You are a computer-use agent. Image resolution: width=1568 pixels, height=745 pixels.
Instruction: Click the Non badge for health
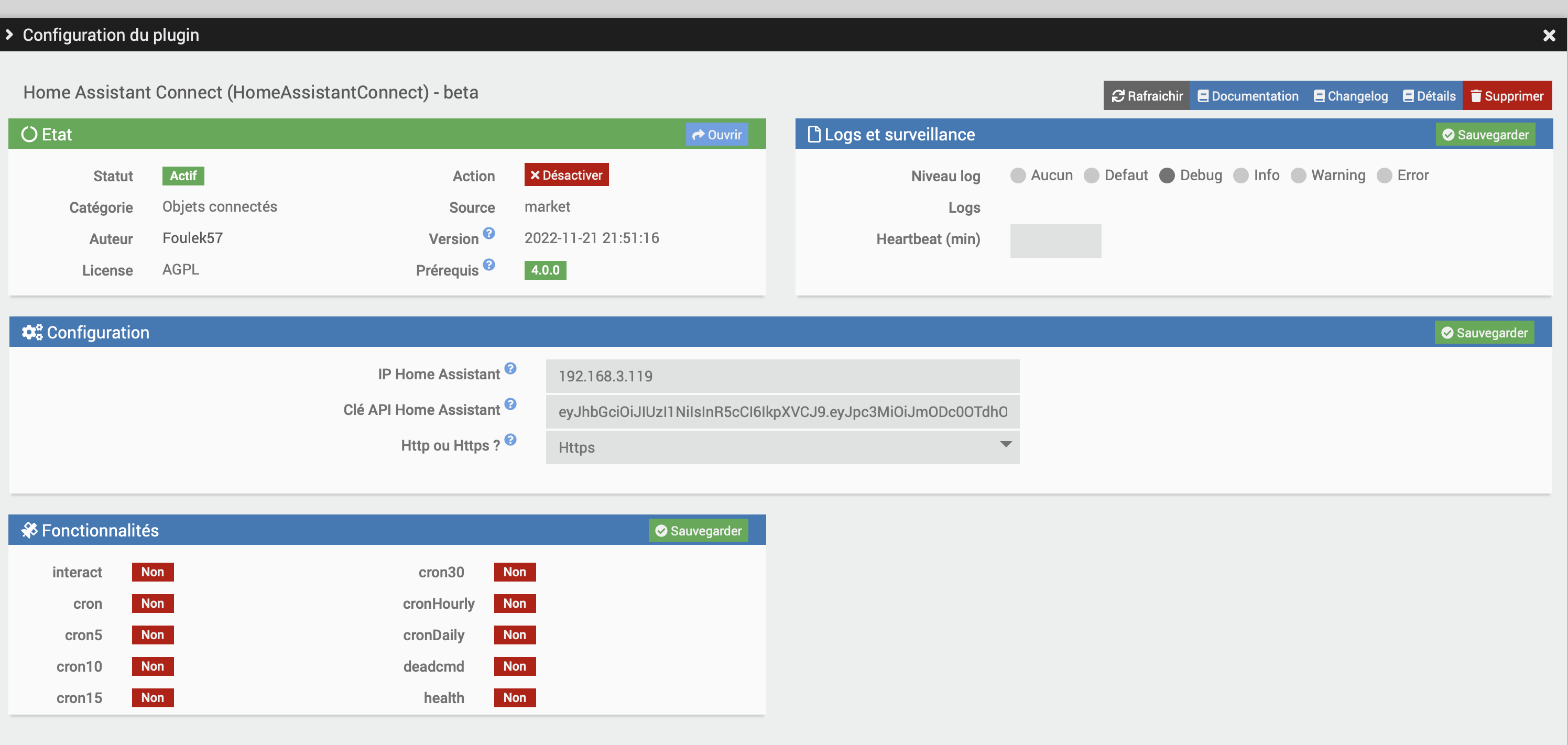(x=515, y=697)
